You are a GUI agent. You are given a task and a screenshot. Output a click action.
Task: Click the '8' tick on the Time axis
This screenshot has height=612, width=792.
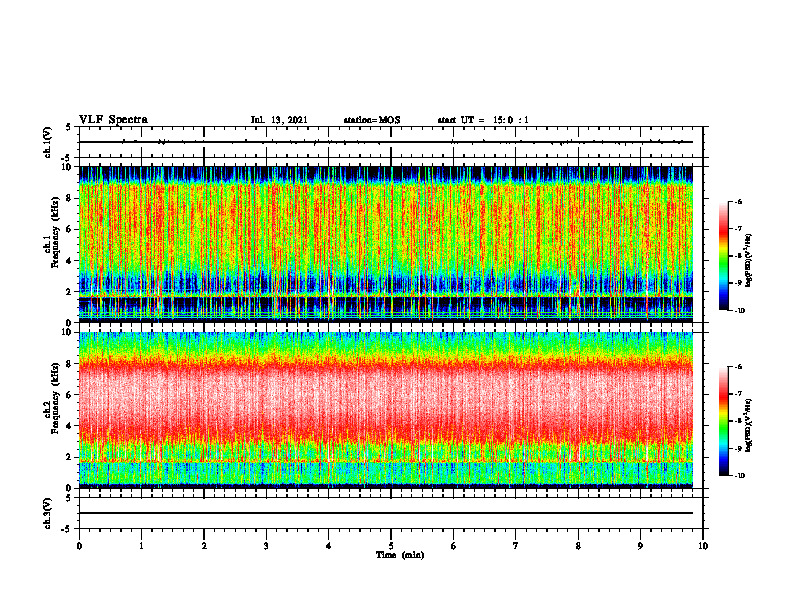tap(578, 546)
